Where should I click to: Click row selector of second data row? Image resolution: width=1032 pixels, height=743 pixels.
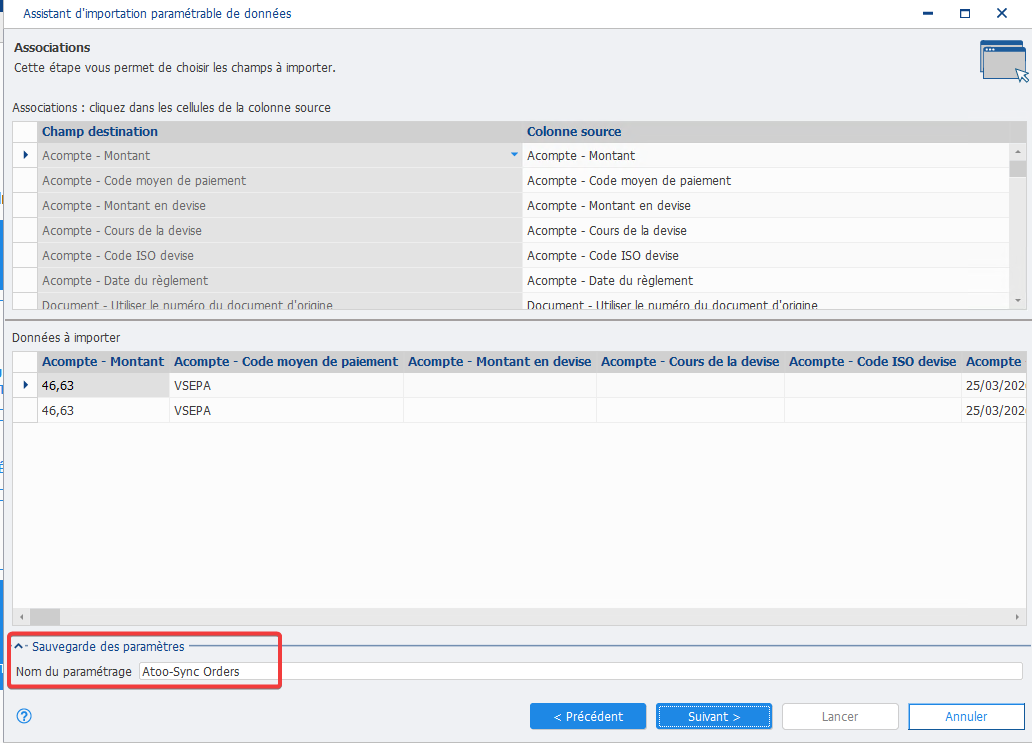(x=25, y=411)
